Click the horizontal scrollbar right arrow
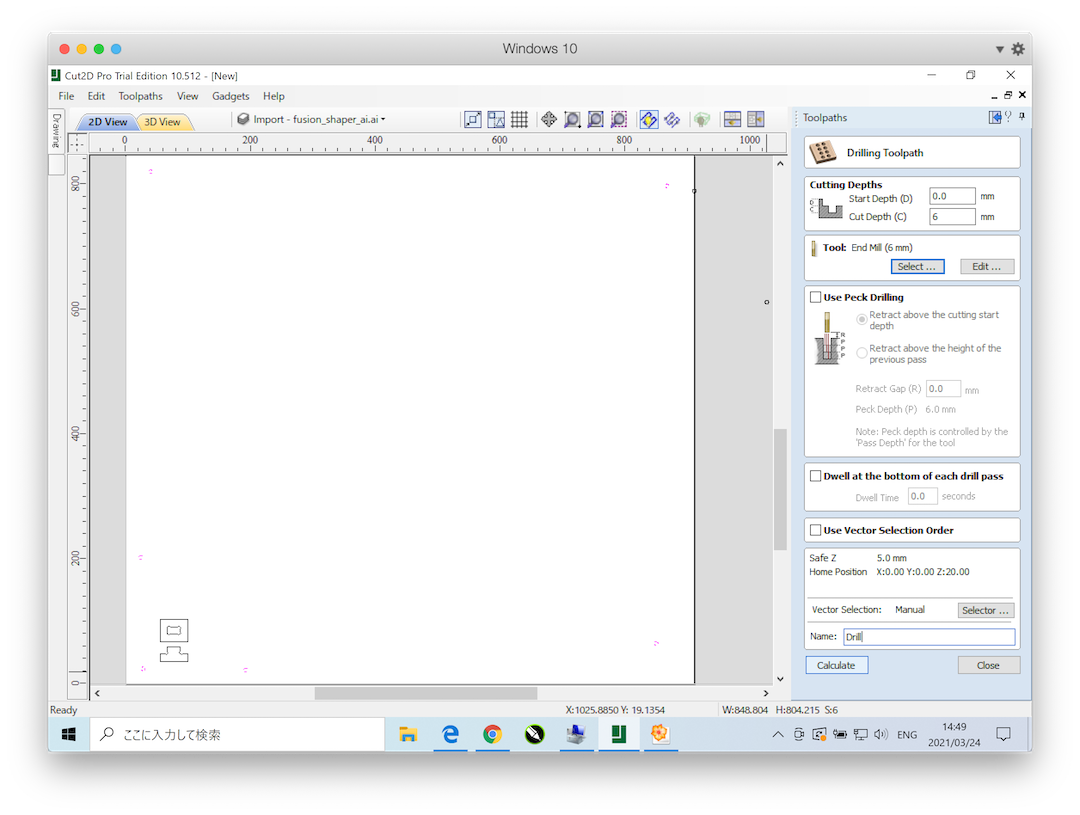 [766, 693]
